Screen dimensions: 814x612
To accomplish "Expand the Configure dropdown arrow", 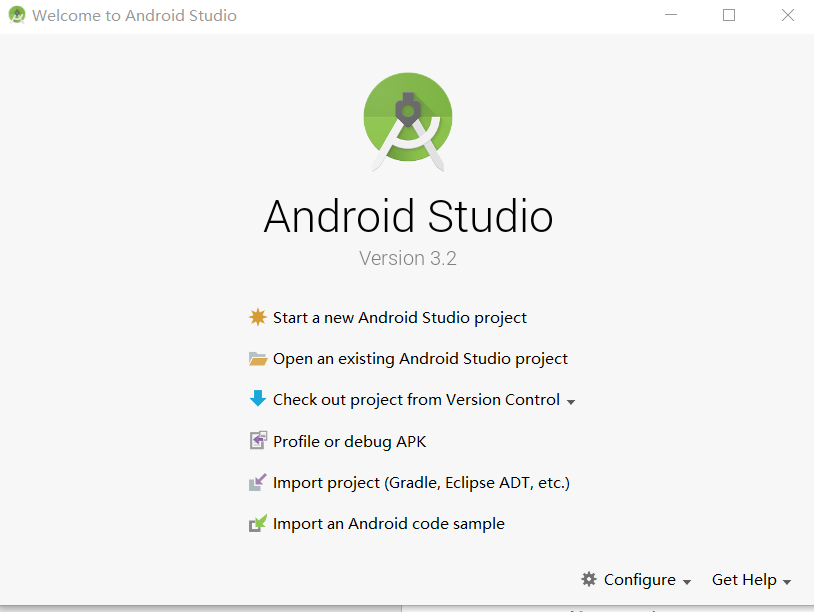I will pyautogui.click(x=687, y=582).
